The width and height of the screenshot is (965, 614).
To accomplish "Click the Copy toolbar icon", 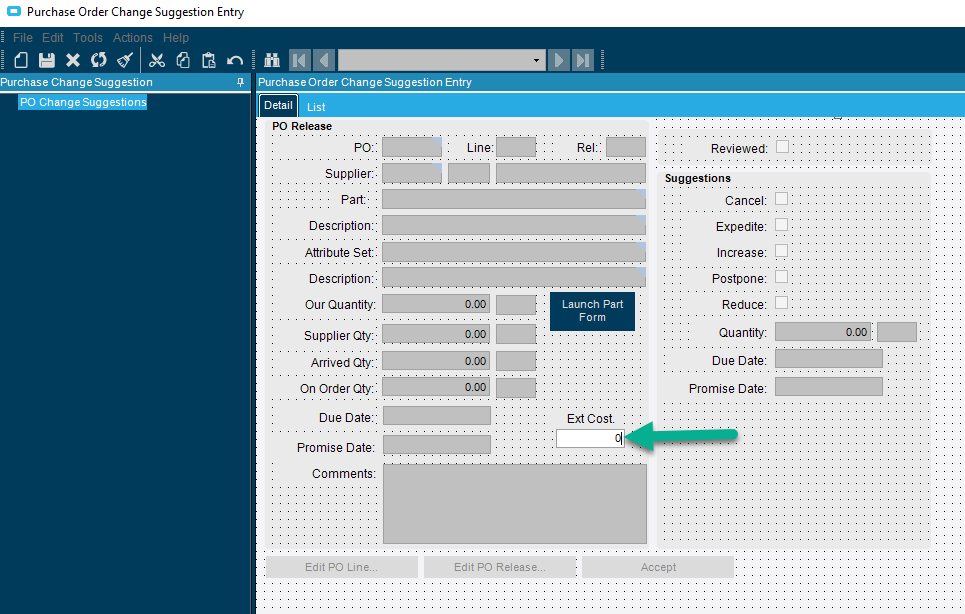I will (183, 60).
